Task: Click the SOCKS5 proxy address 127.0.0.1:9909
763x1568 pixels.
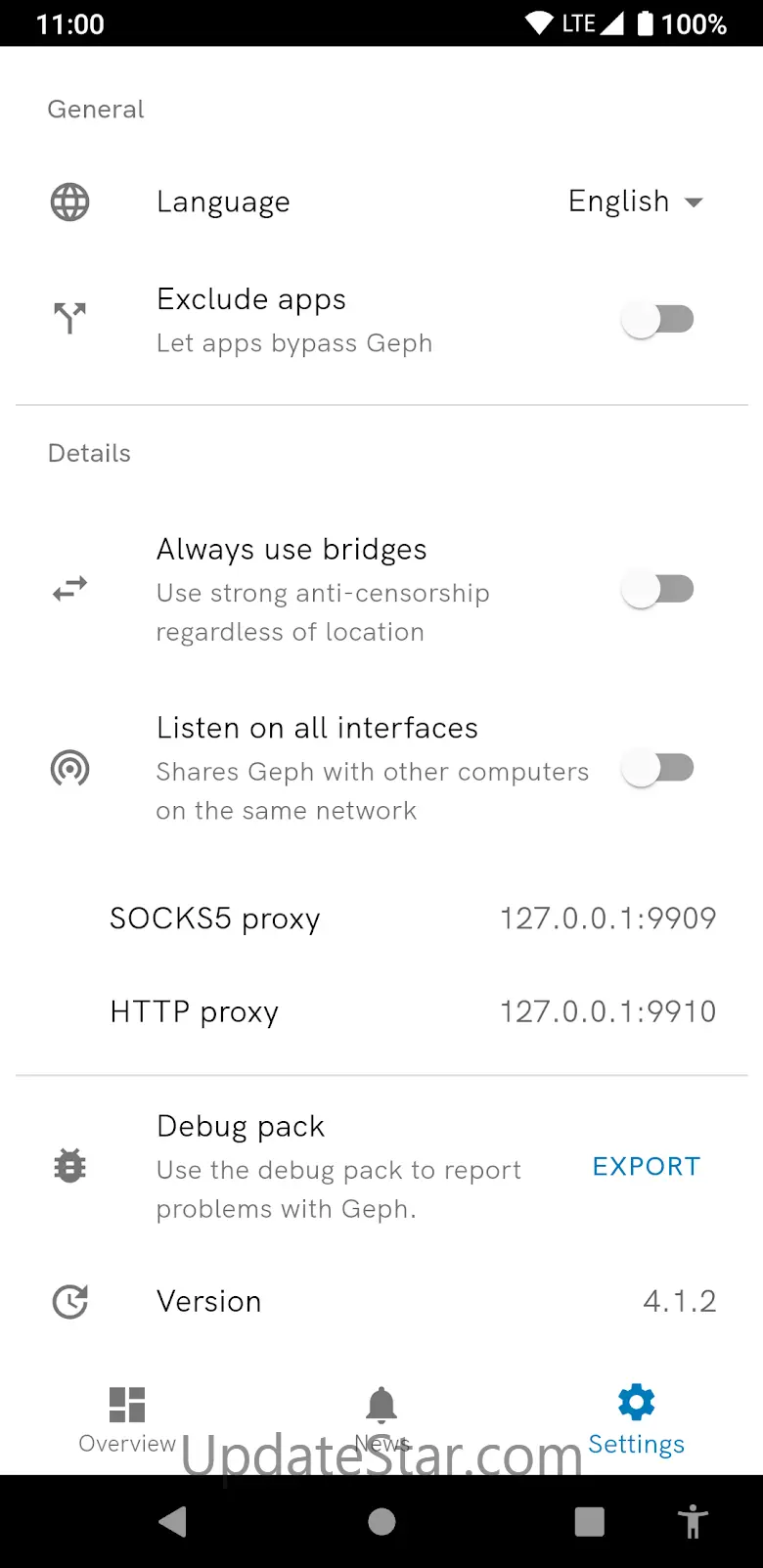Action: tap(607, 918)
